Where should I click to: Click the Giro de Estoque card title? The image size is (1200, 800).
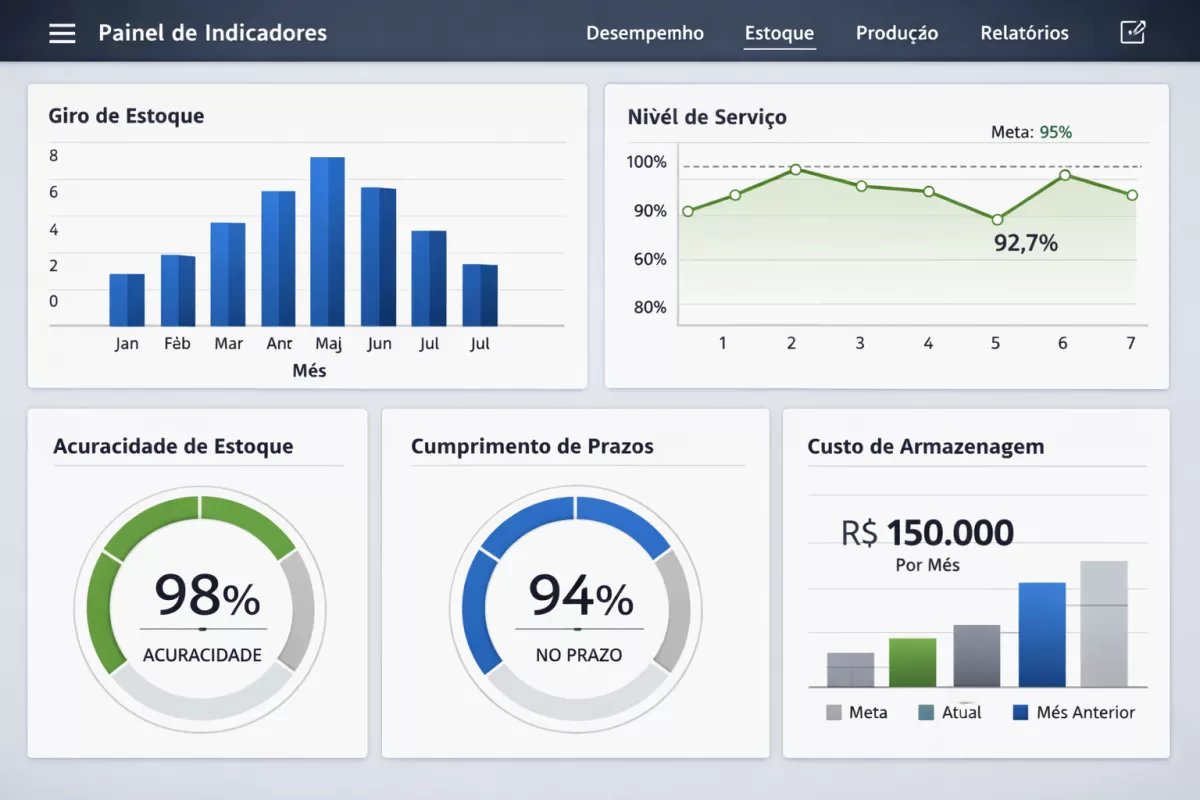tap(126, 115)
